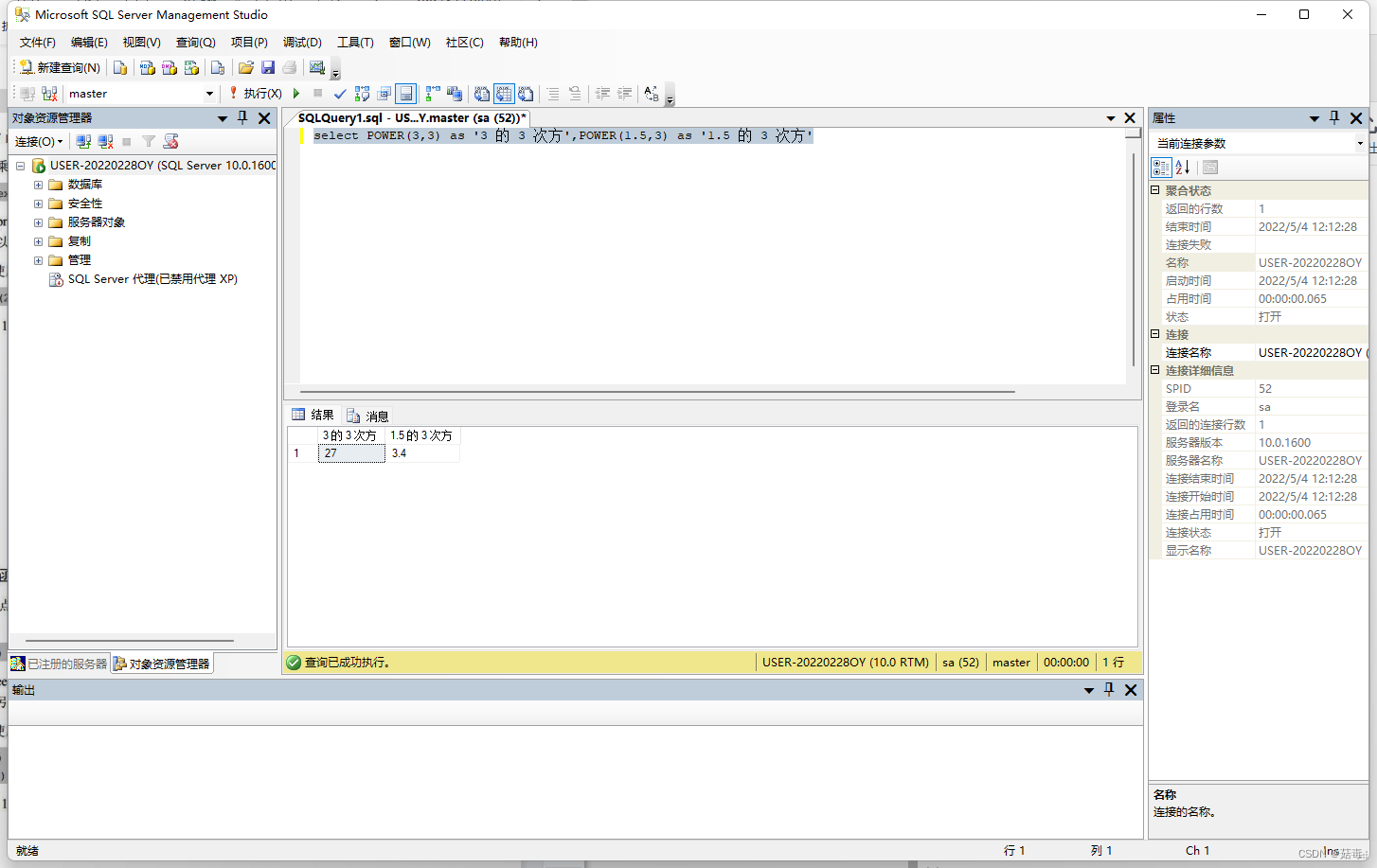The height and width of the screenshot is (868, 1377).
Task: Open a Database Engine Query icon
Action: coord(120,67)
